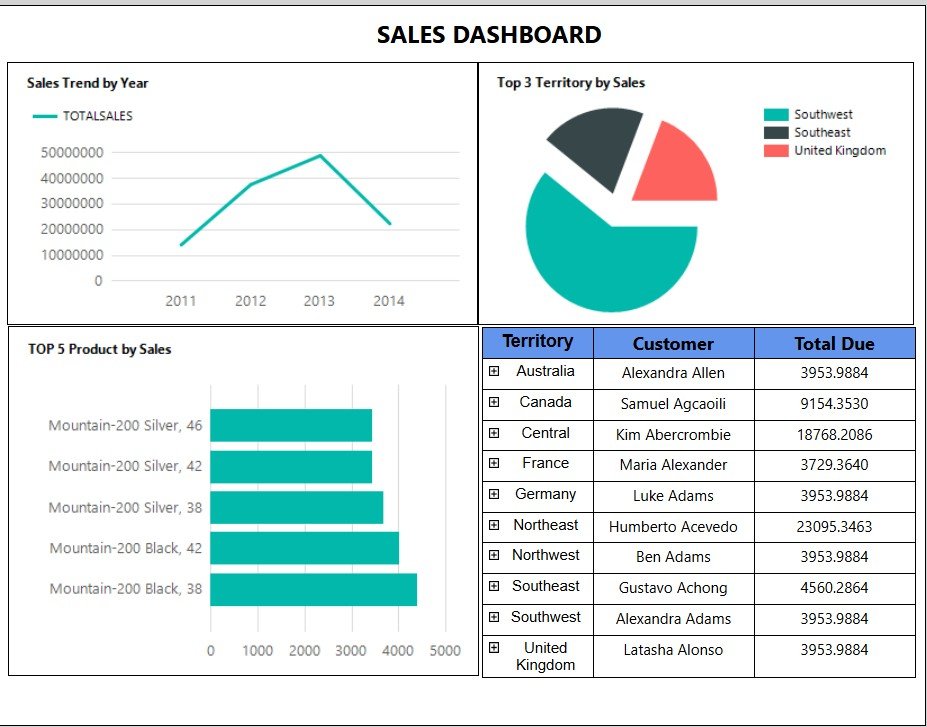Expand the Germany territory row
927x727 pixels.
(x=493, y=494)
